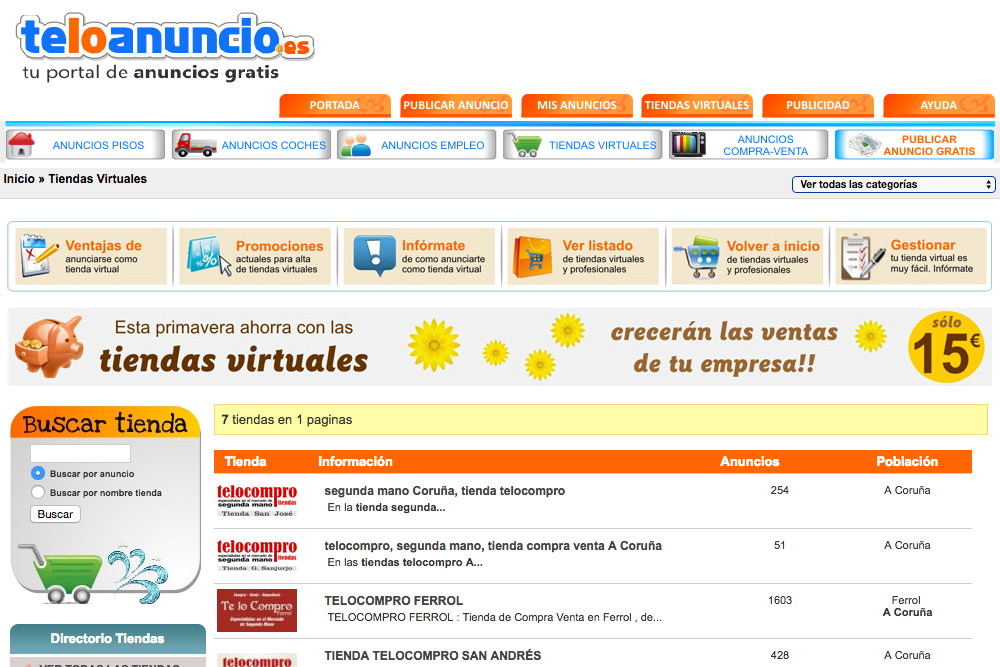The height and width of the screenshot is (667, 1000).
Task: Click the Ferrol A Coruña location cell
Action: click(907, 606)
